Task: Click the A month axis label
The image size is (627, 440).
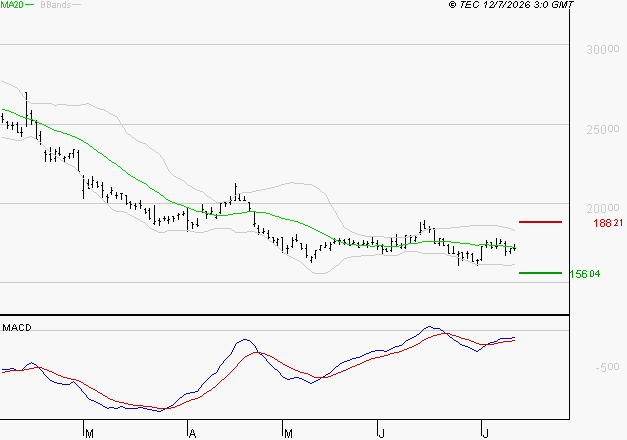Action: 192,434
